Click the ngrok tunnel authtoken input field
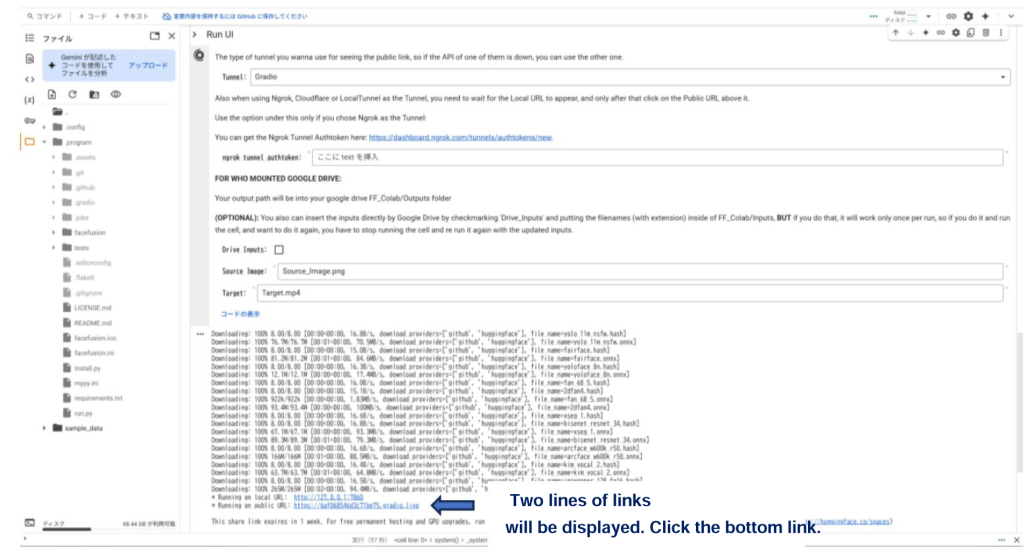This screenshot has height=555, width=1024. coord(658,157)
